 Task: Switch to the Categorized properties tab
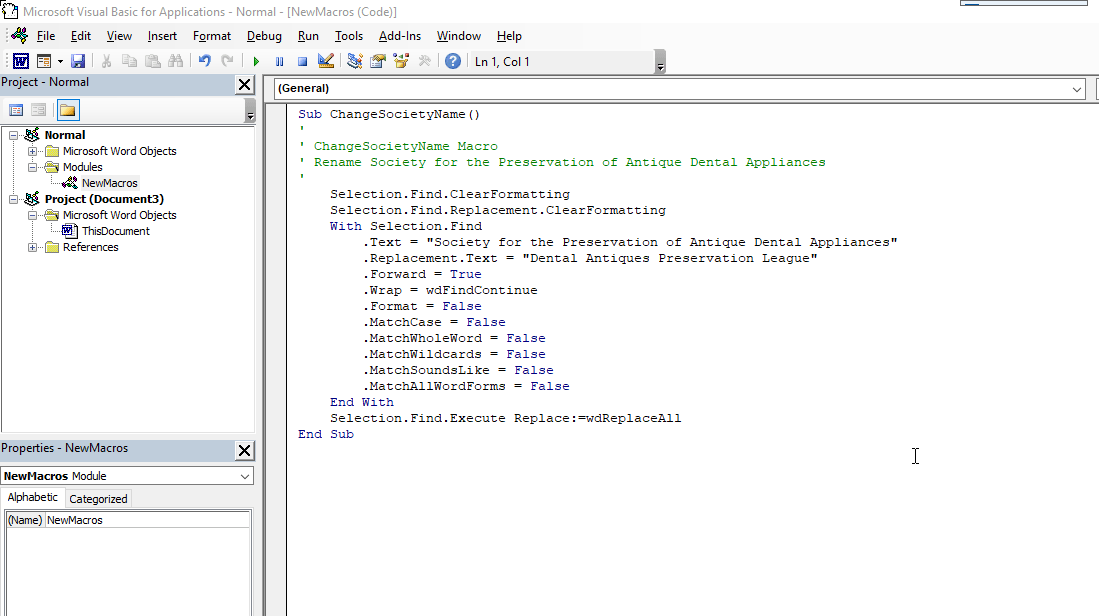click(97, 497)
